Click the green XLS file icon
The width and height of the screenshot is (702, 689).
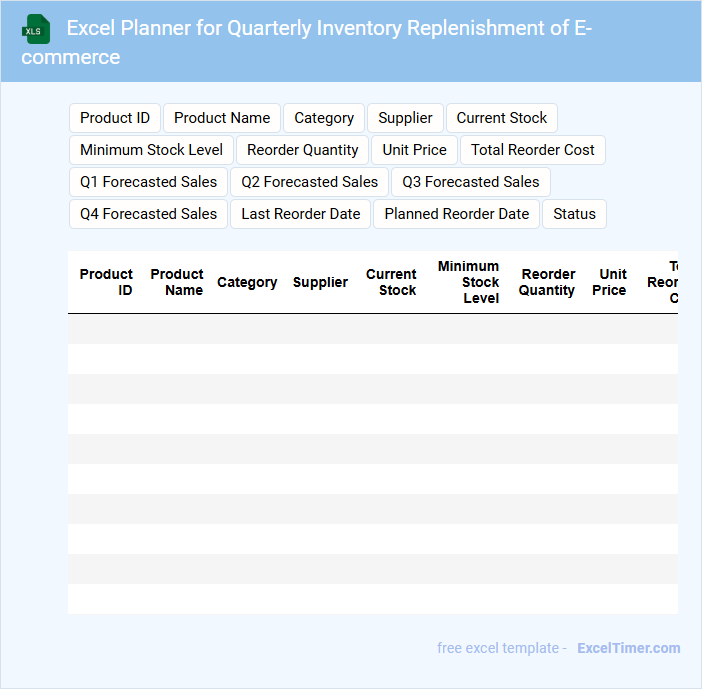click(36, 29)
